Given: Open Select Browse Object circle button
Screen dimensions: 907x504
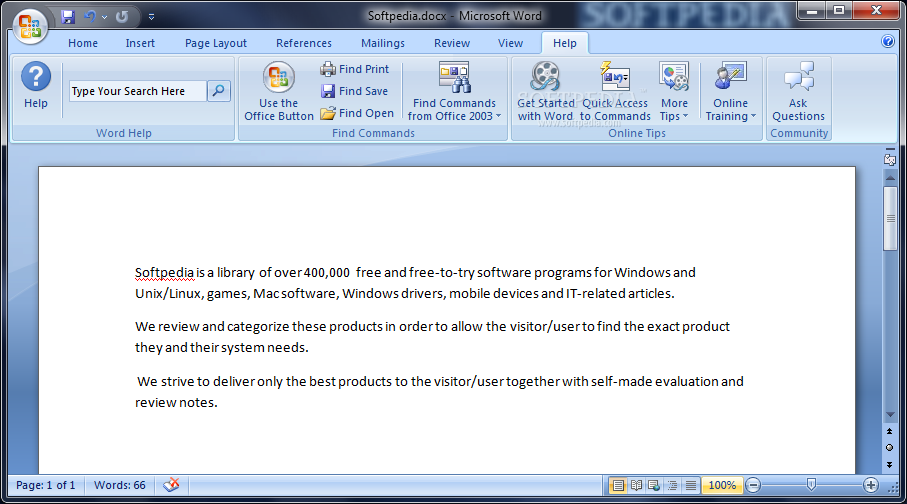Looking at the screenshot, I should (890, 447).
